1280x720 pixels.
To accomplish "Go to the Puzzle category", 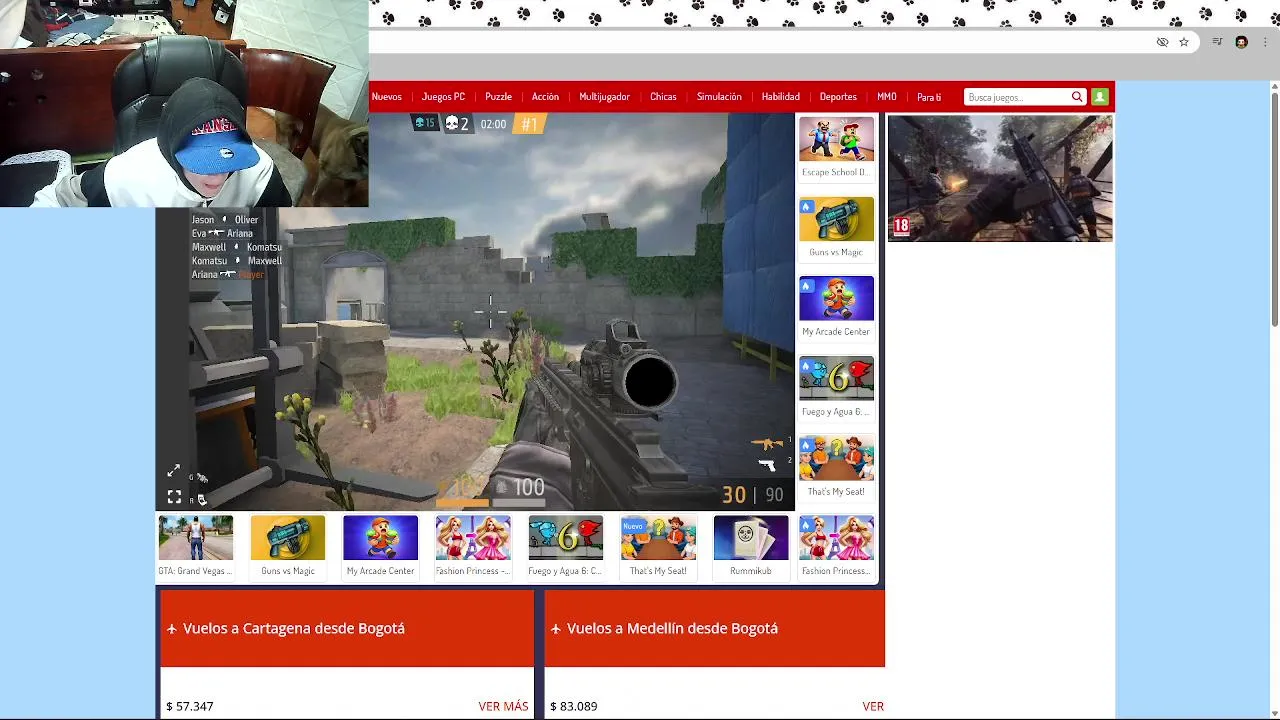I will point(498,97).
